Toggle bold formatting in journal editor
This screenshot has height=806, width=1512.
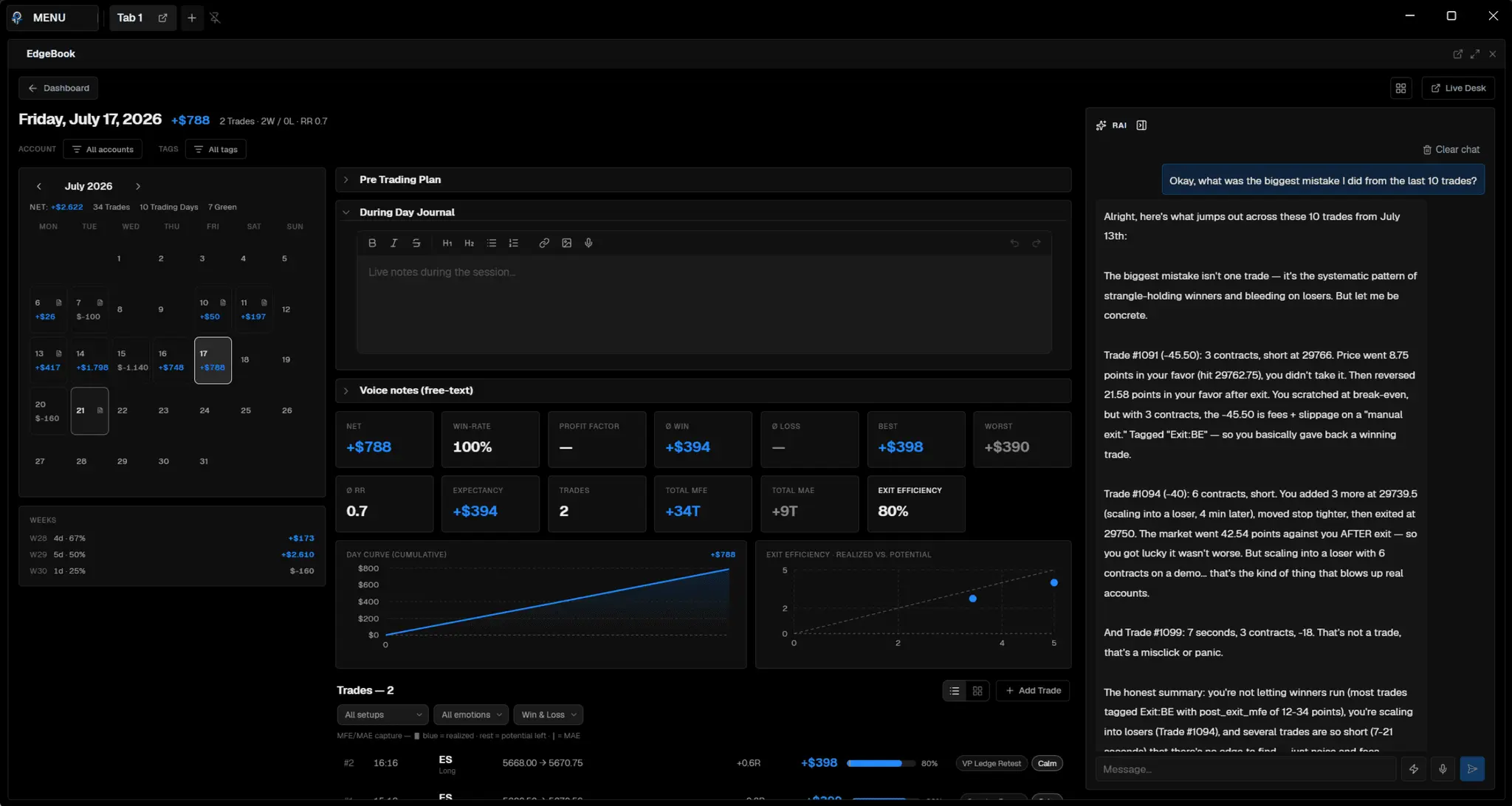(372, 243)
